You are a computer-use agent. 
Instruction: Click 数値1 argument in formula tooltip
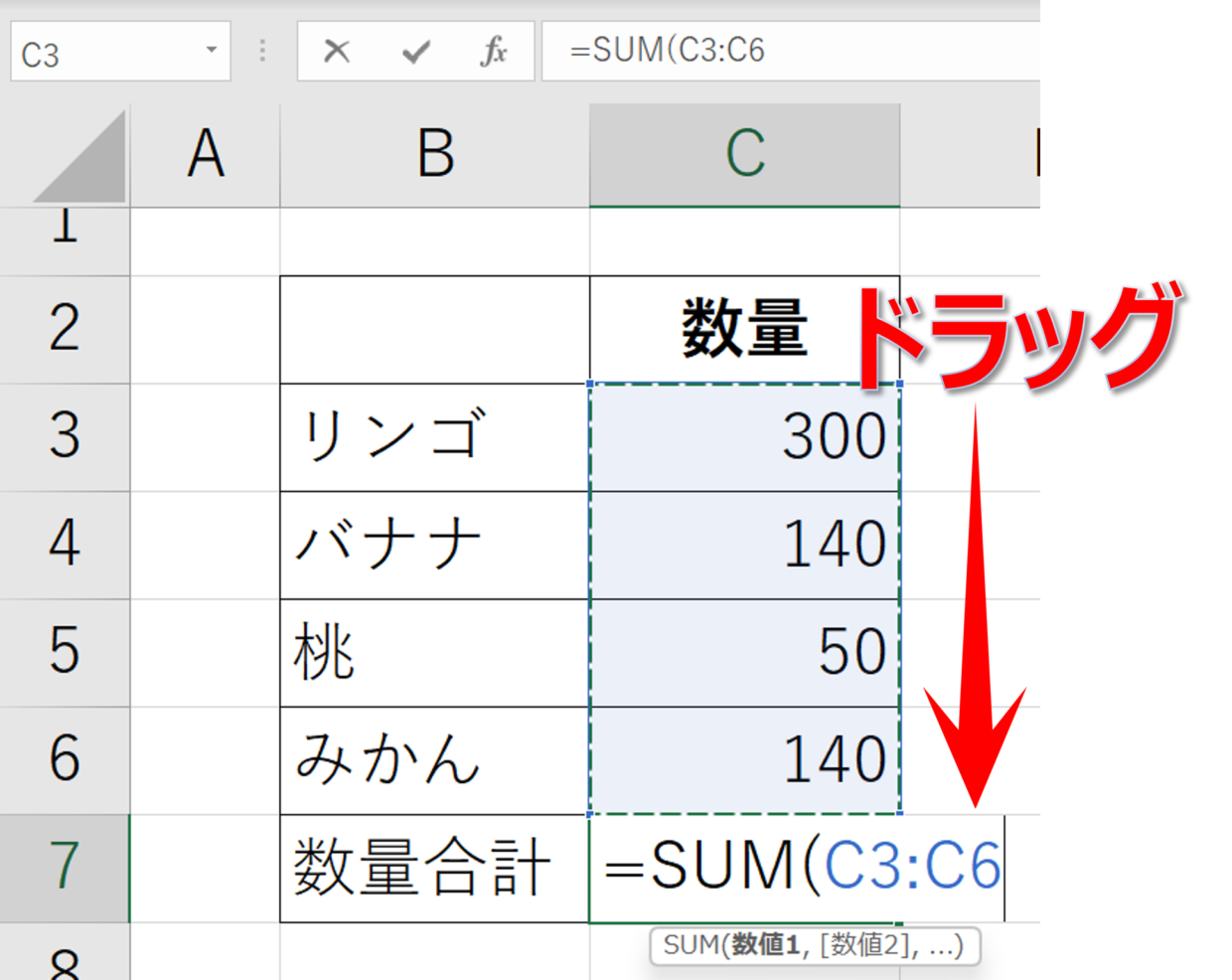(x=766, y=945)
